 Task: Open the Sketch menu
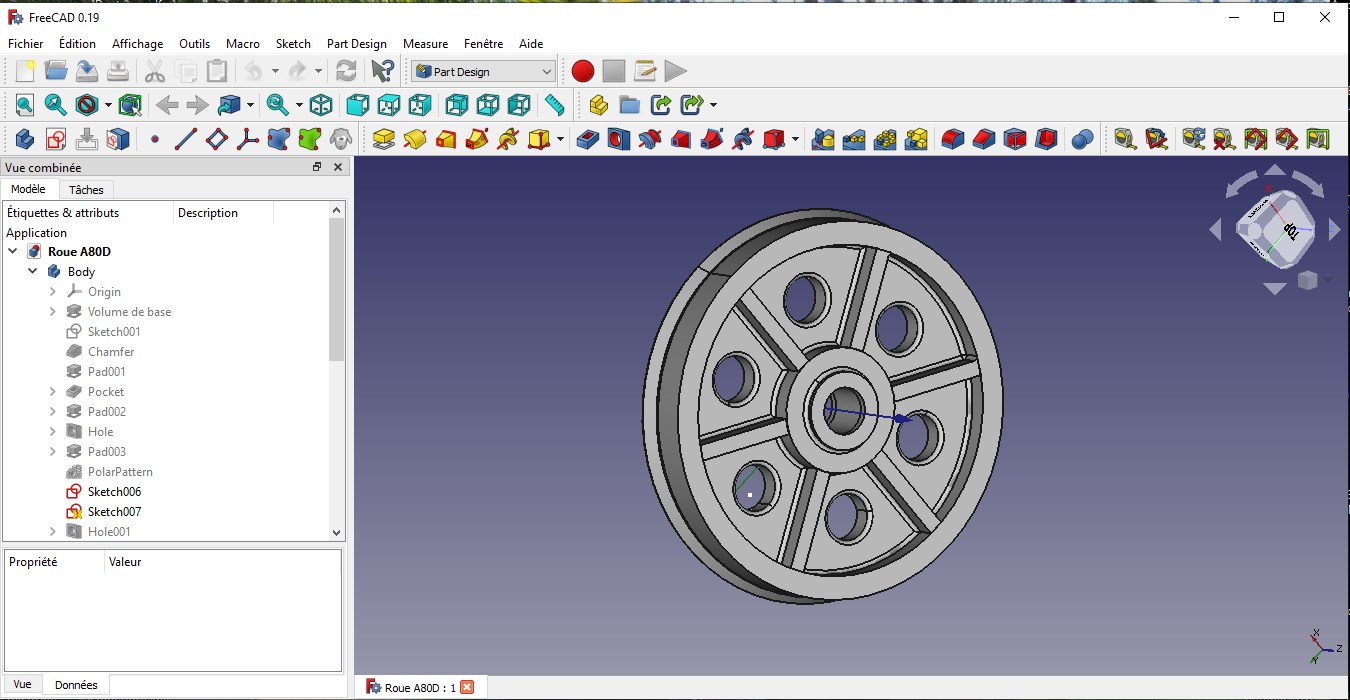coord(293,44)
